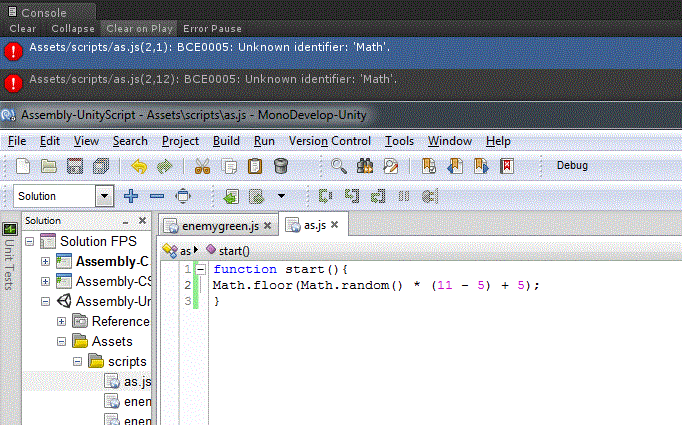This screenshot has height=425, width=682.
Task: Click the Save file floppy icon
Action: pyautogui.click(x=75, y=166)
